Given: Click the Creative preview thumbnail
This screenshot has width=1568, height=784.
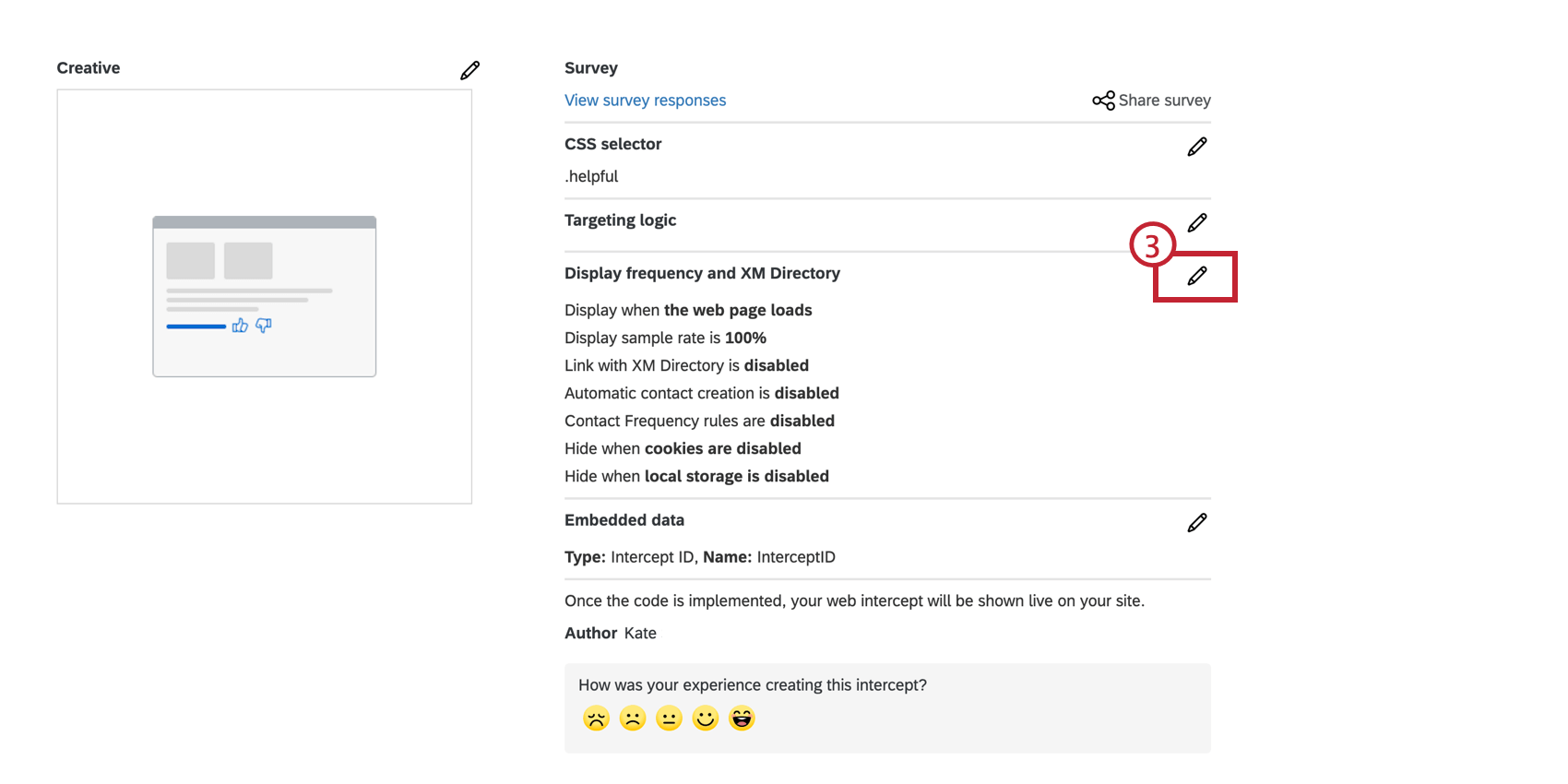Looking at the screenshot, I should coord(265,296).
